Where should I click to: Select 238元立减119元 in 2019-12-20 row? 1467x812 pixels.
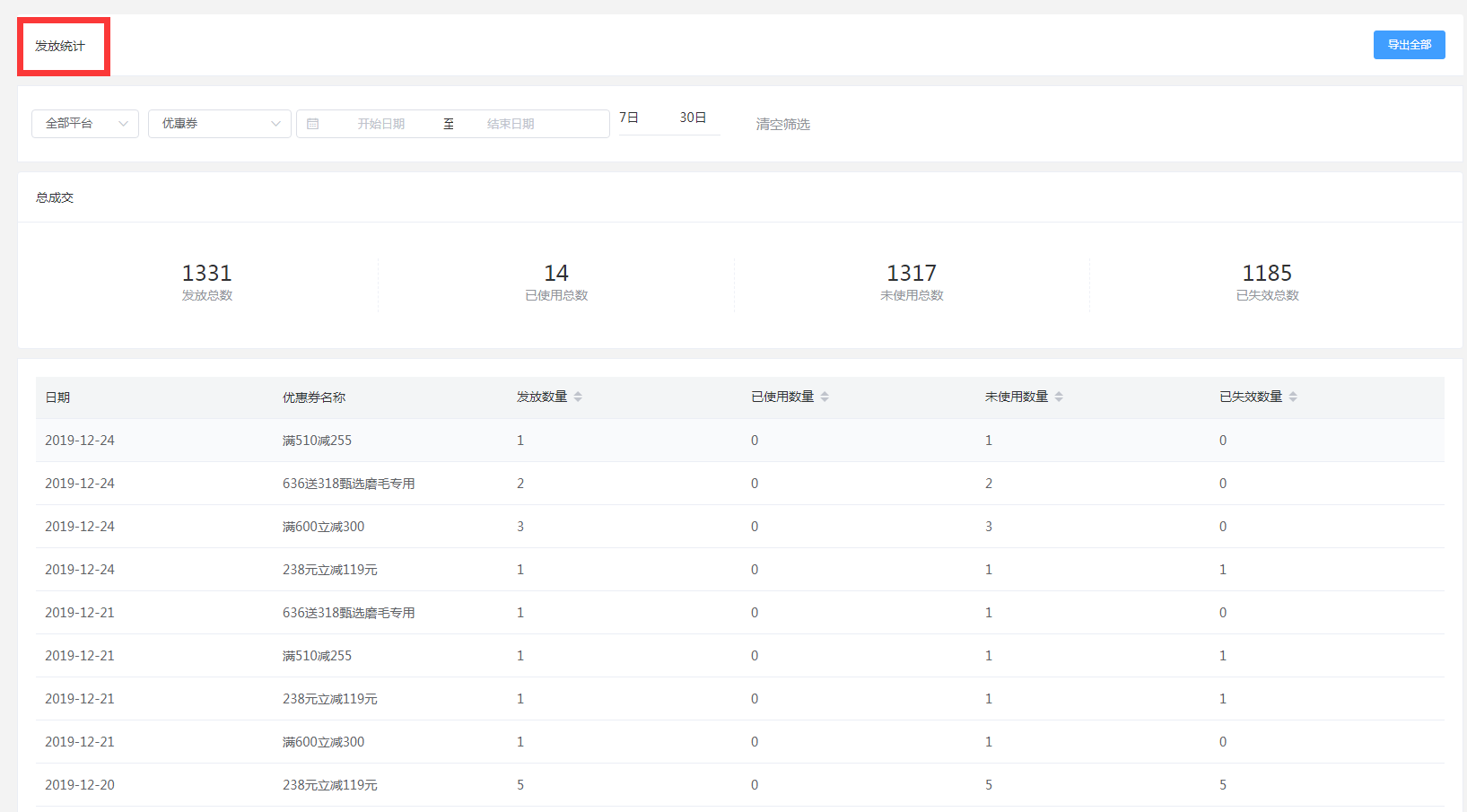329,785
